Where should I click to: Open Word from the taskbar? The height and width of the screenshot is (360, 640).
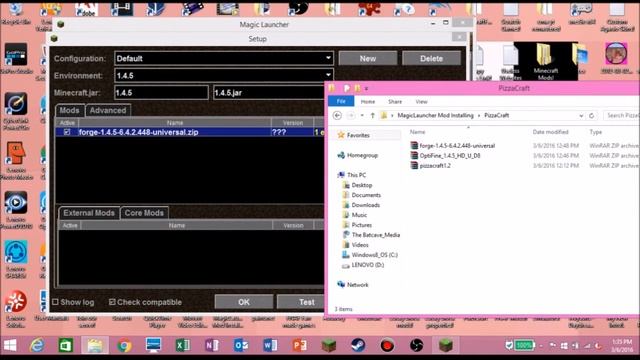[270, 346]
